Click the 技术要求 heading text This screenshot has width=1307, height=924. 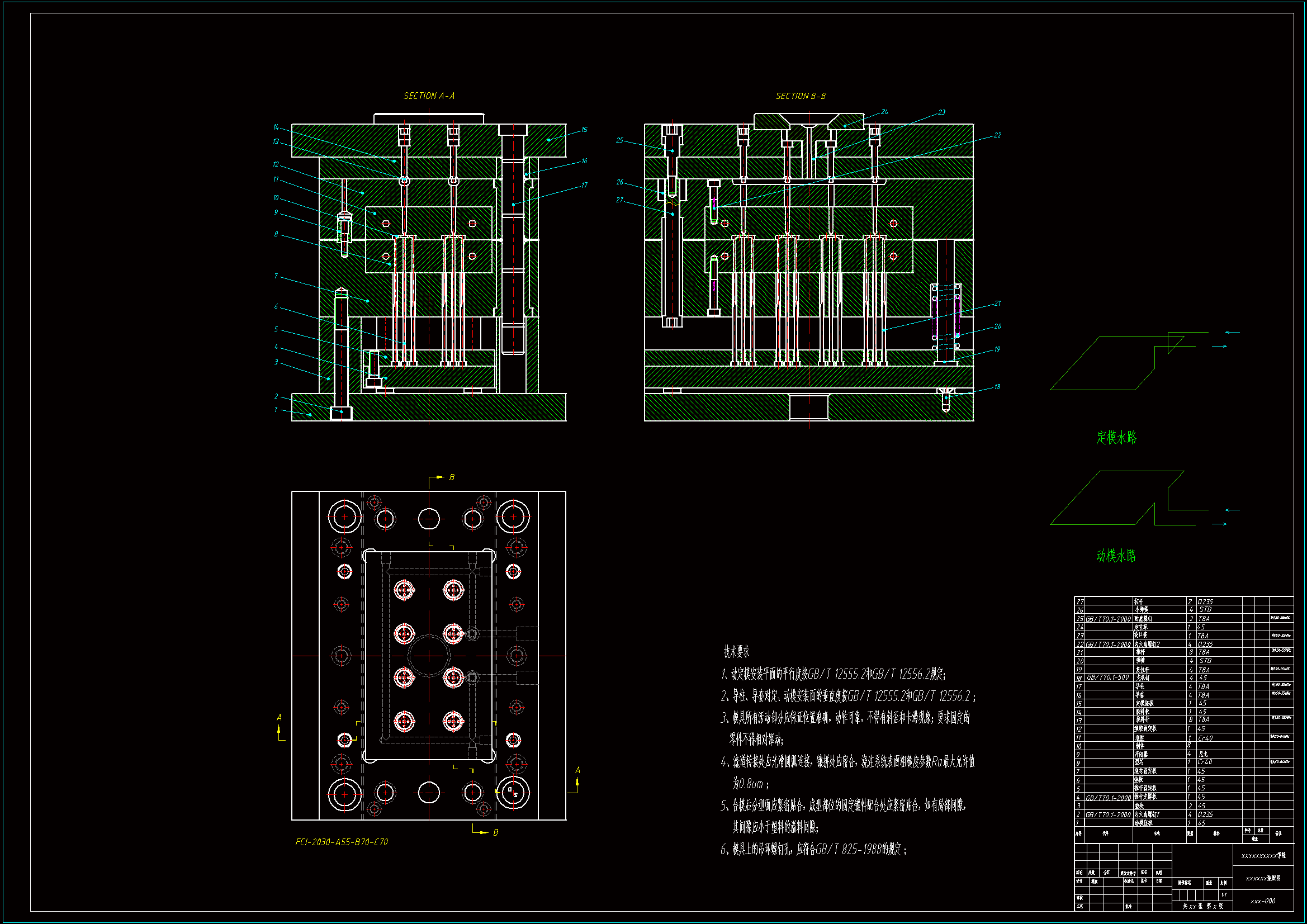(736, 651)
